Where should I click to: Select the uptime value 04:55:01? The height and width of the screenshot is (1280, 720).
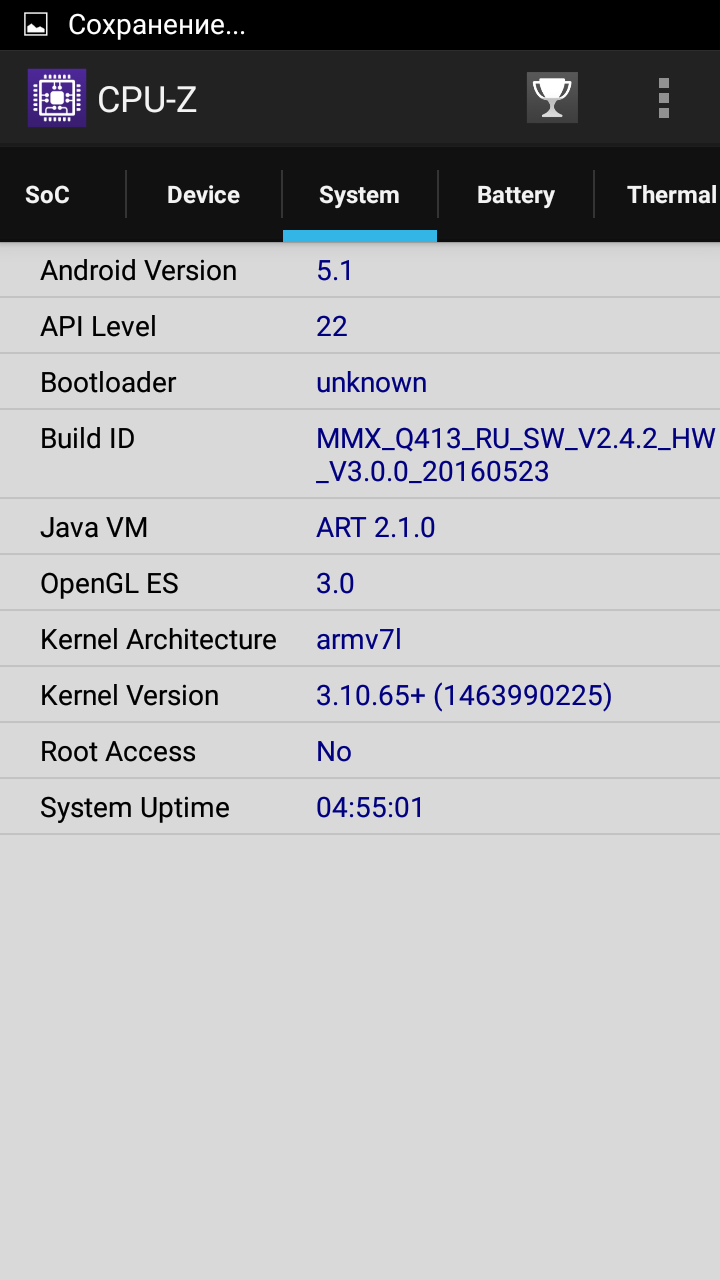point(370,807)
